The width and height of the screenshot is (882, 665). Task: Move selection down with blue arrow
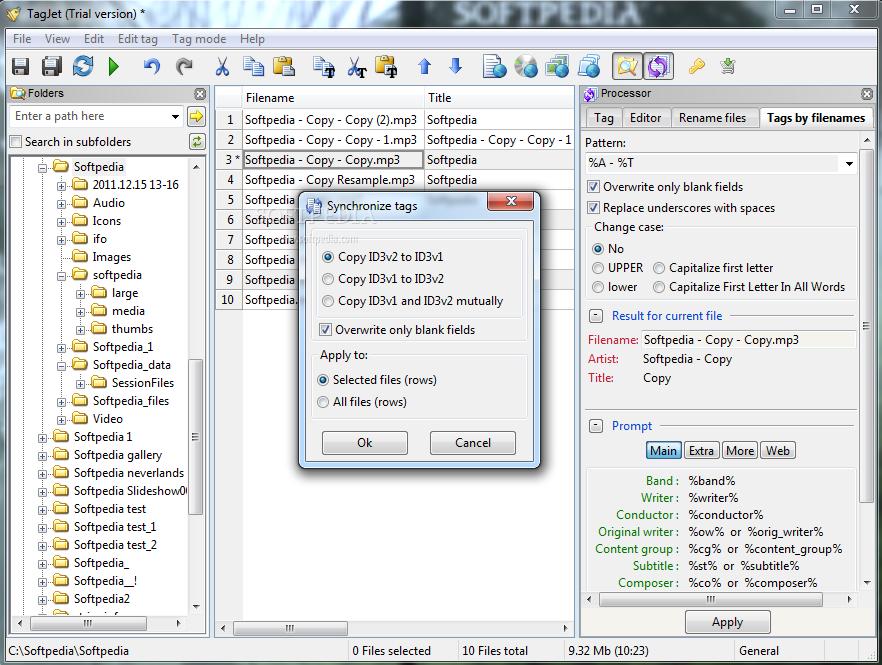point(456,66)
